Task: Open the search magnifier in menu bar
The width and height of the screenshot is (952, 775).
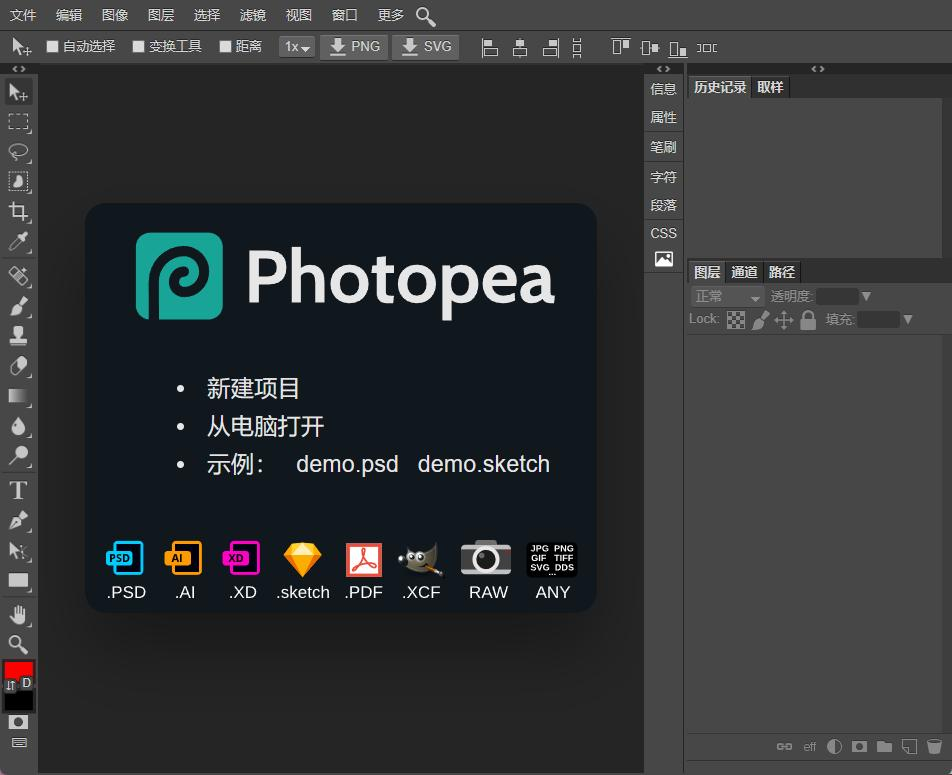Action: [x=426, y=16]
